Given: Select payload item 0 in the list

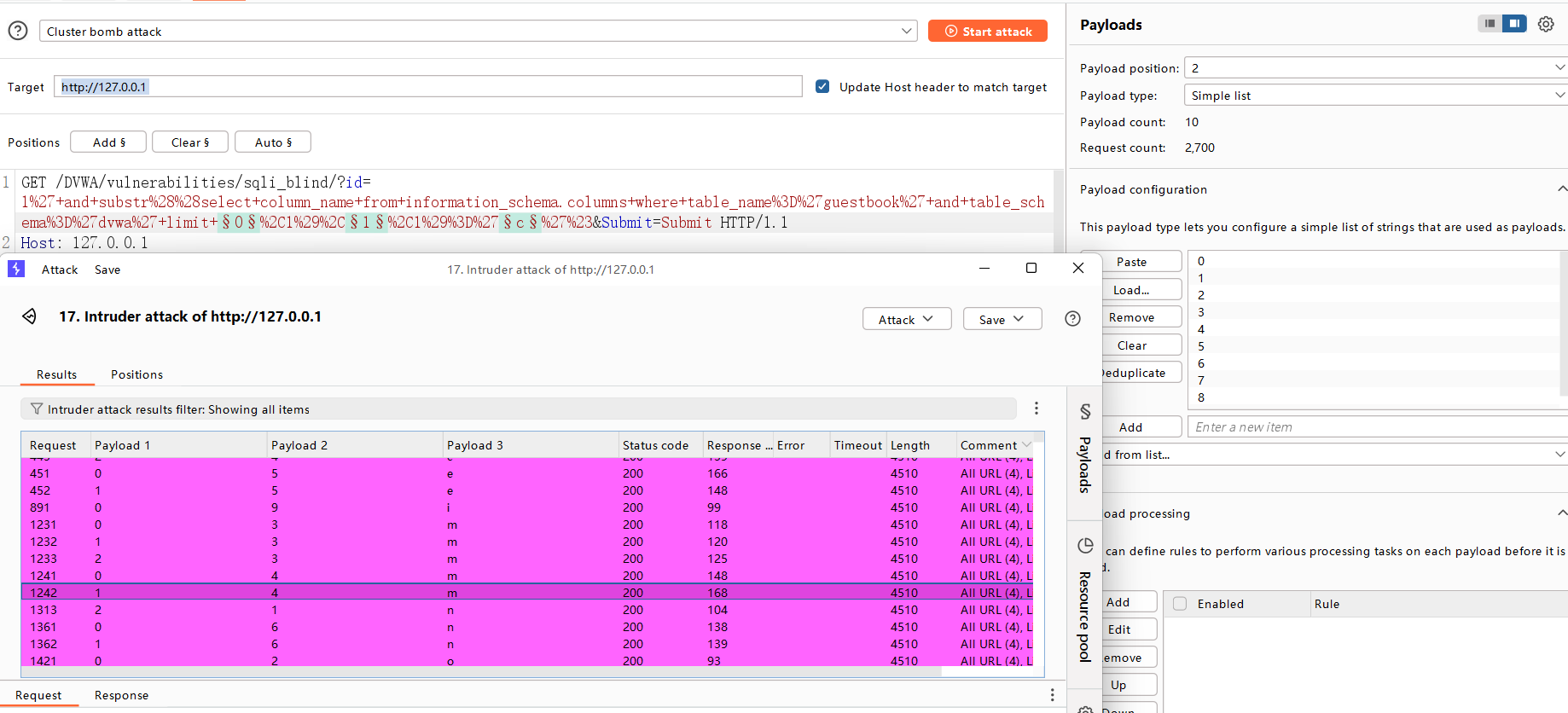Looking at the screenshot, I should pyautogui.click(x=1373, y=260).
